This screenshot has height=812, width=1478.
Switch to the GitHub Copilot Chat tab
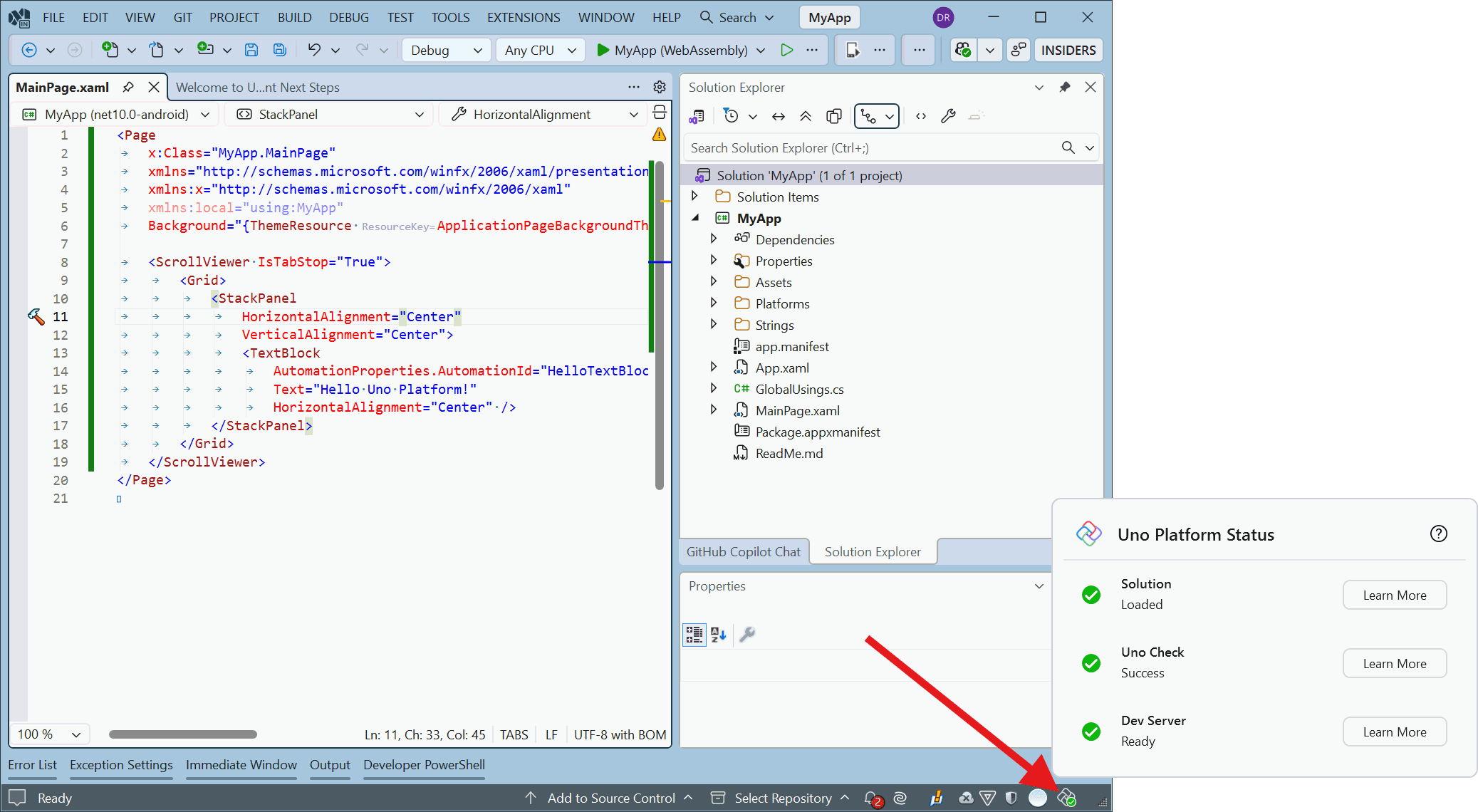click(743, 551)
